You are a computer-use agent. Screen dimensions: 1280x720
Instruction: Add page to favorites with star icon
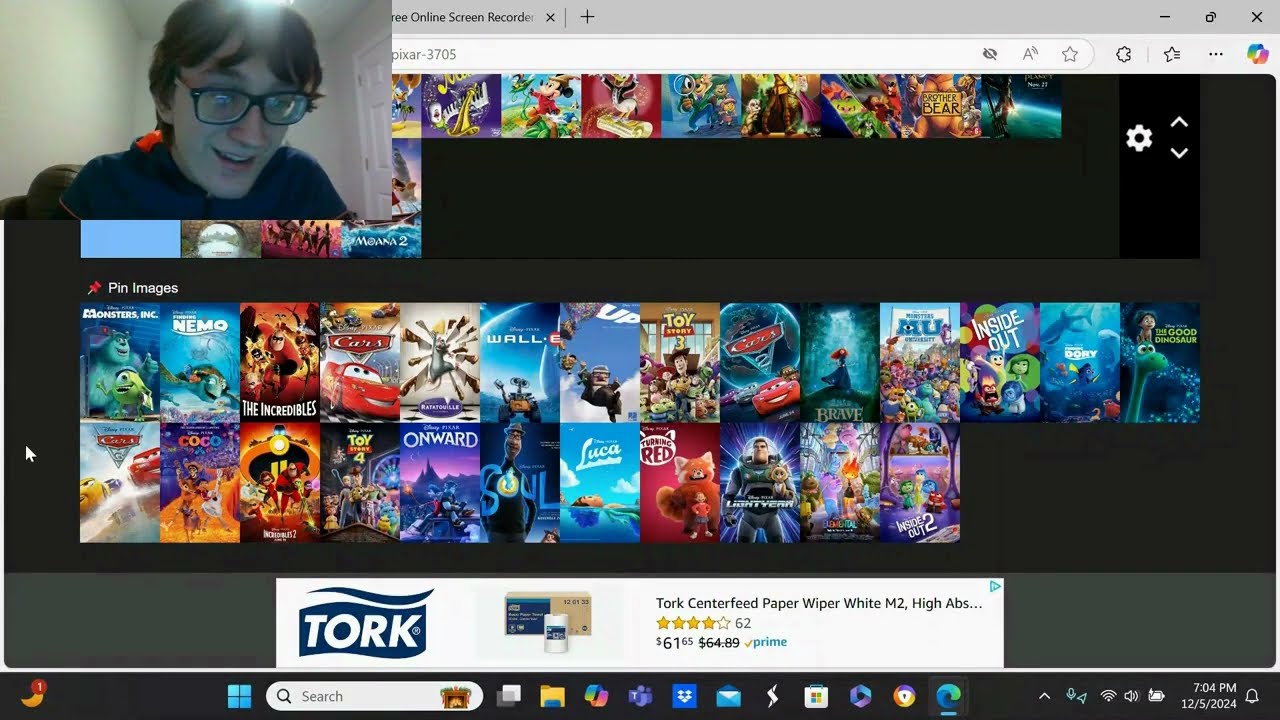pyautogui.click(x=1070, y=54)
